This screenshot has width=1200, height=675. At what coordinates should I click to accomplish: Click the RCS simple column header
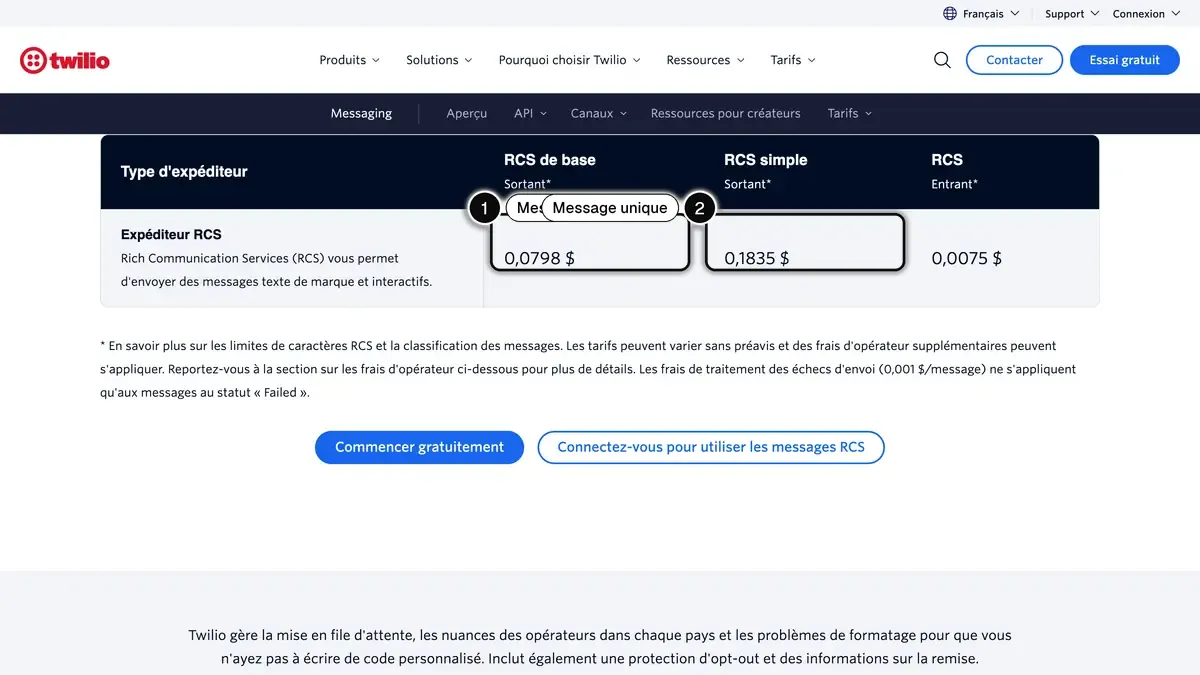(x=765, y=160)
